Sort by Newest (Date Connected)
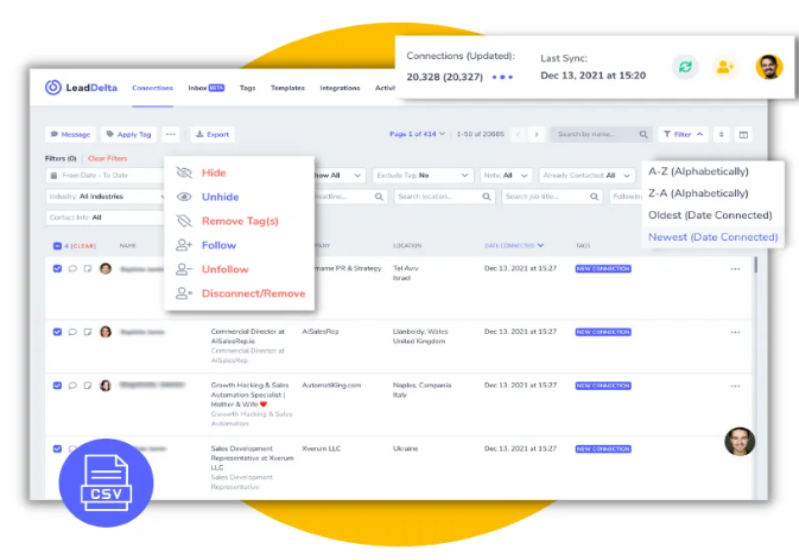The image size is (799, 560). click(713, 237)
